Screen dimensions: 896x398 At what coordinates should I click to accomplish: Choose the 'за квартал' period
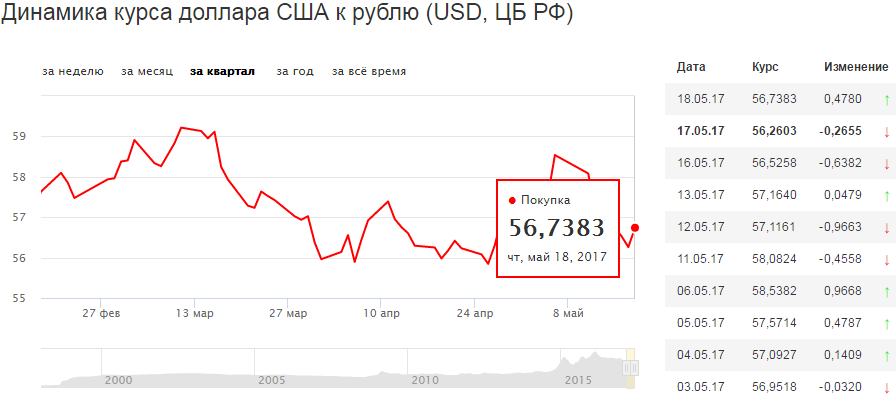[x=222, y=71]
